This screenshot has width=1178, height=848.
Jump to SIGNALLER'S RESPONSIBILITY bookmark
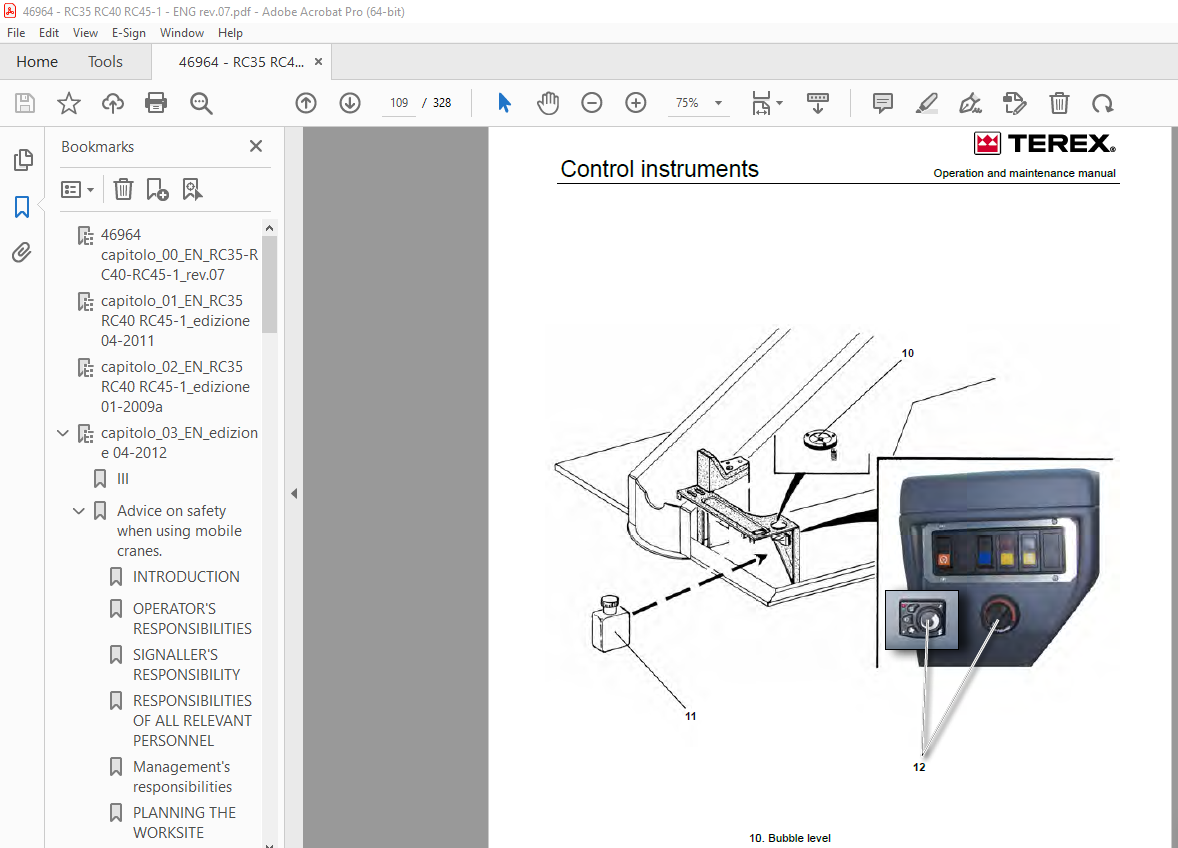pyautogui.click(x=186, y=665)
